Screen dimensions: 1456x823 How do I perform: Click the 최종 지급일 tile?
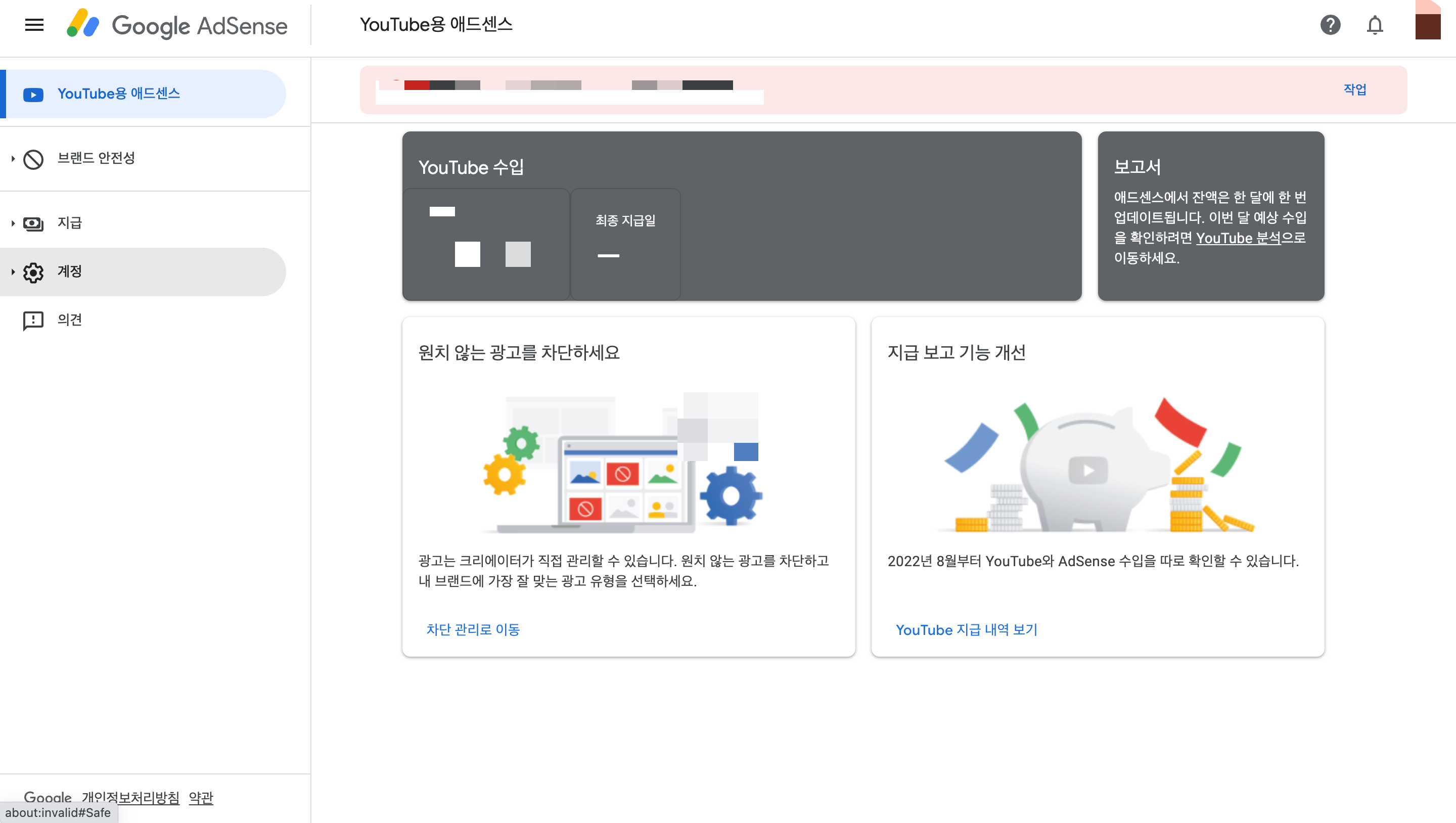(625, 244)
